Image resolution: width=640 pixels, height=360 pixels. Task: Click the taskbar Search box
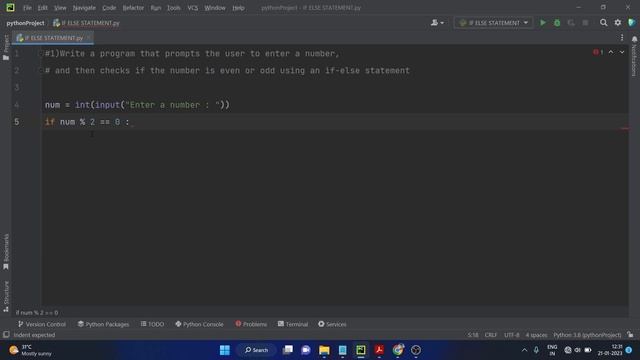(x=257, y=350)
